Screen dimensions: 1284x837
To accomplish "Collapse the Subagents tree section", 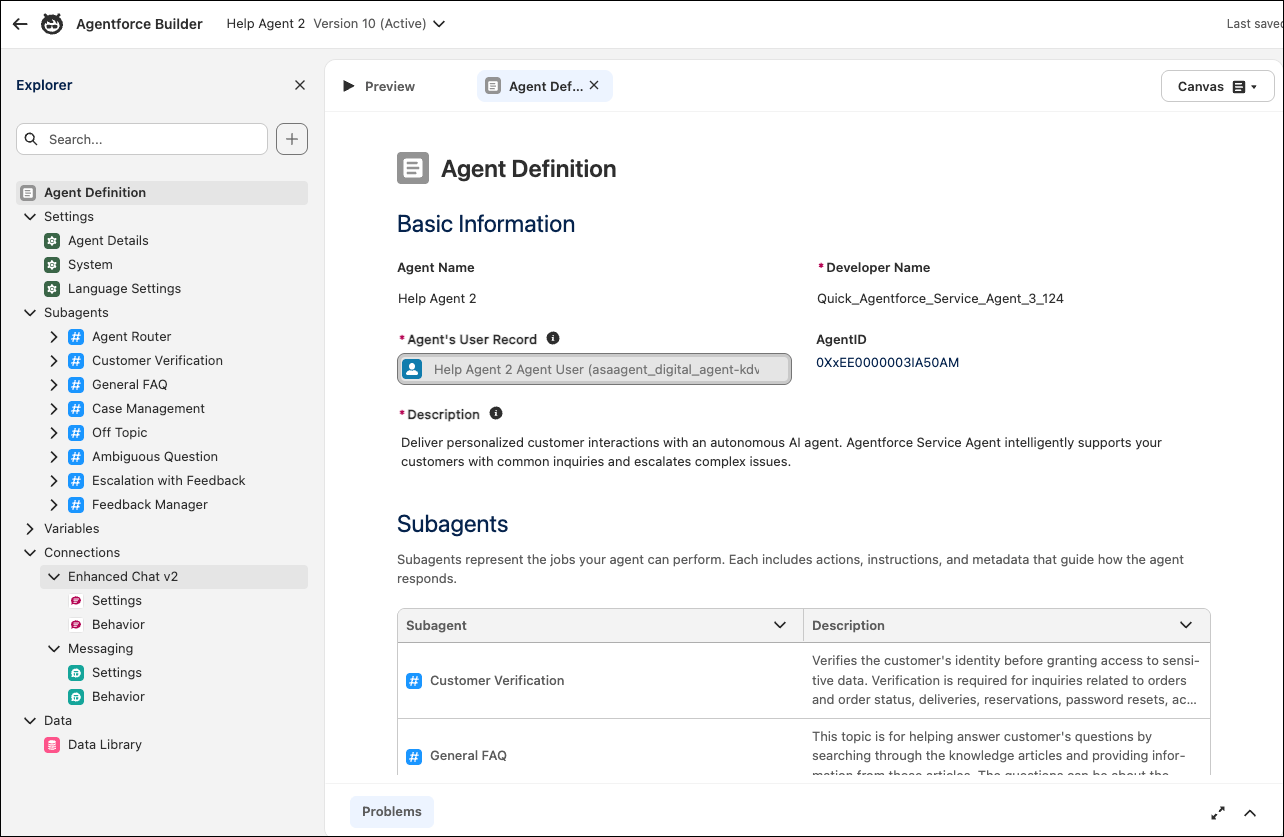I will (x=29, y=313).
